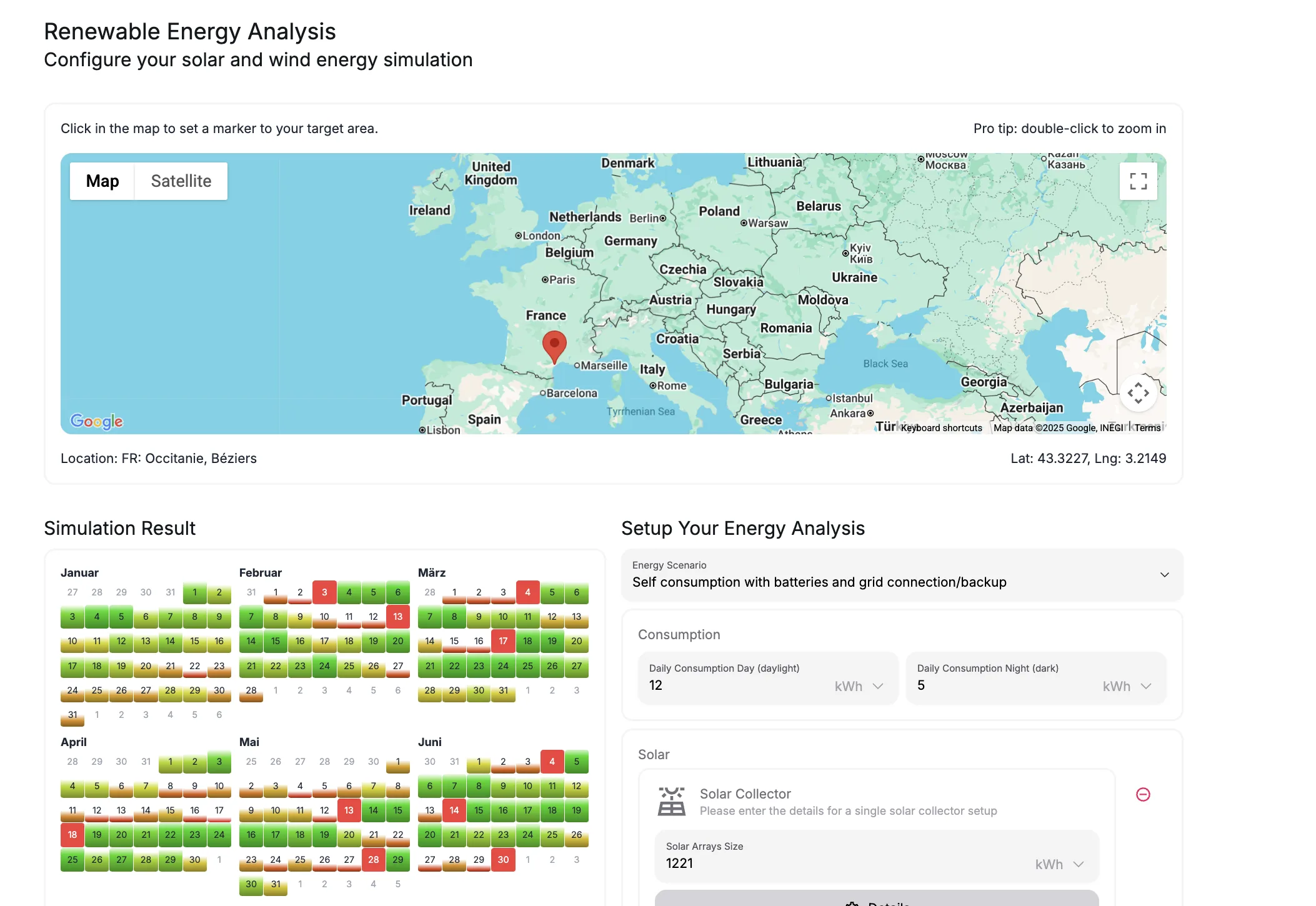The width and height of the screenshot is (1316, 906).
Task: Select green day 24 in Februar
Action: pyautogui.click(x=324, y=666)
